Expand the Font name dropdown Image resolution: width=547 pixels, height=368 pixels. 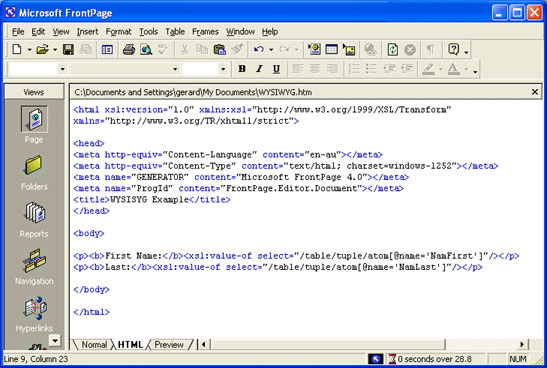click(x=175, y=69)
